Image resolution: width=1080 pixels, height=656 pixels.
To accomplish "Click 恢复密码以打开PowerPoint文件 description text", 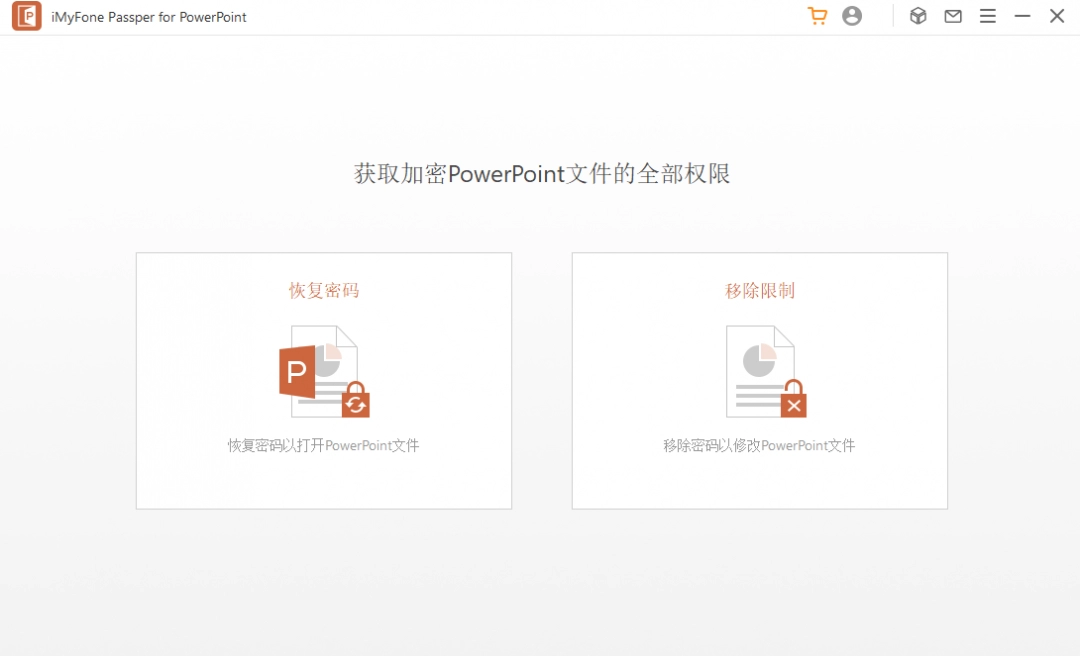I will (323, 445).
